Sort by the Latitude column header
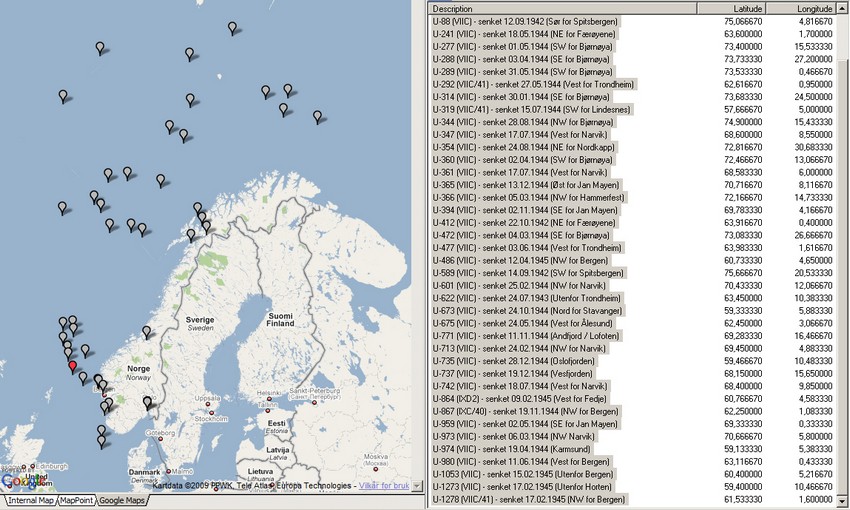The height and width of the screenshot is (510, 850). (731, 9)
